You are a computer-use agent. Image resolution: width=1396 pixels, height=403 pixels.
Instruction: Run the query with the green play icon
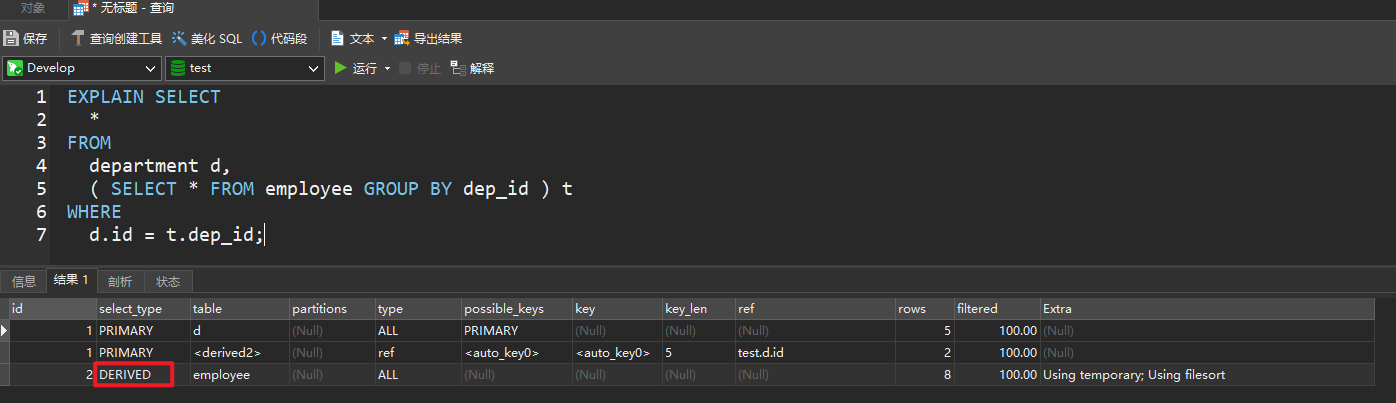(341, 68)
